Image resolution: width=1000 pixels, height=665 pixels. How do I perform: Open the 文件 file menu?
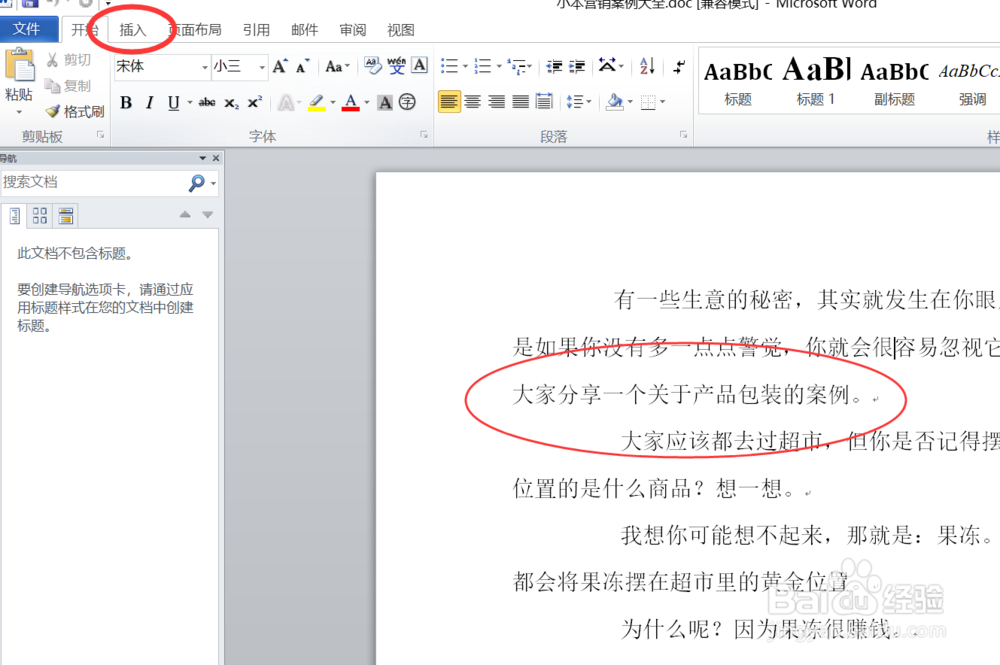27,29
